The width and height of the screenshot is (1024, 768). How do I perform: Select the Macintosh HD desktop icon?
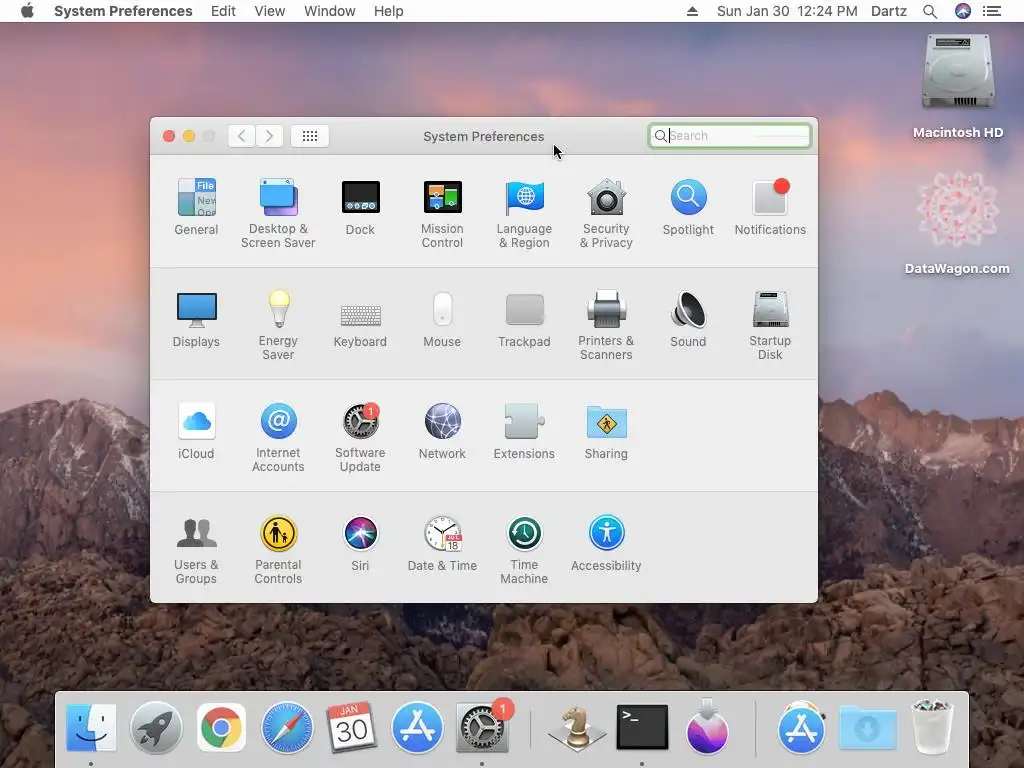coord(958,86)
